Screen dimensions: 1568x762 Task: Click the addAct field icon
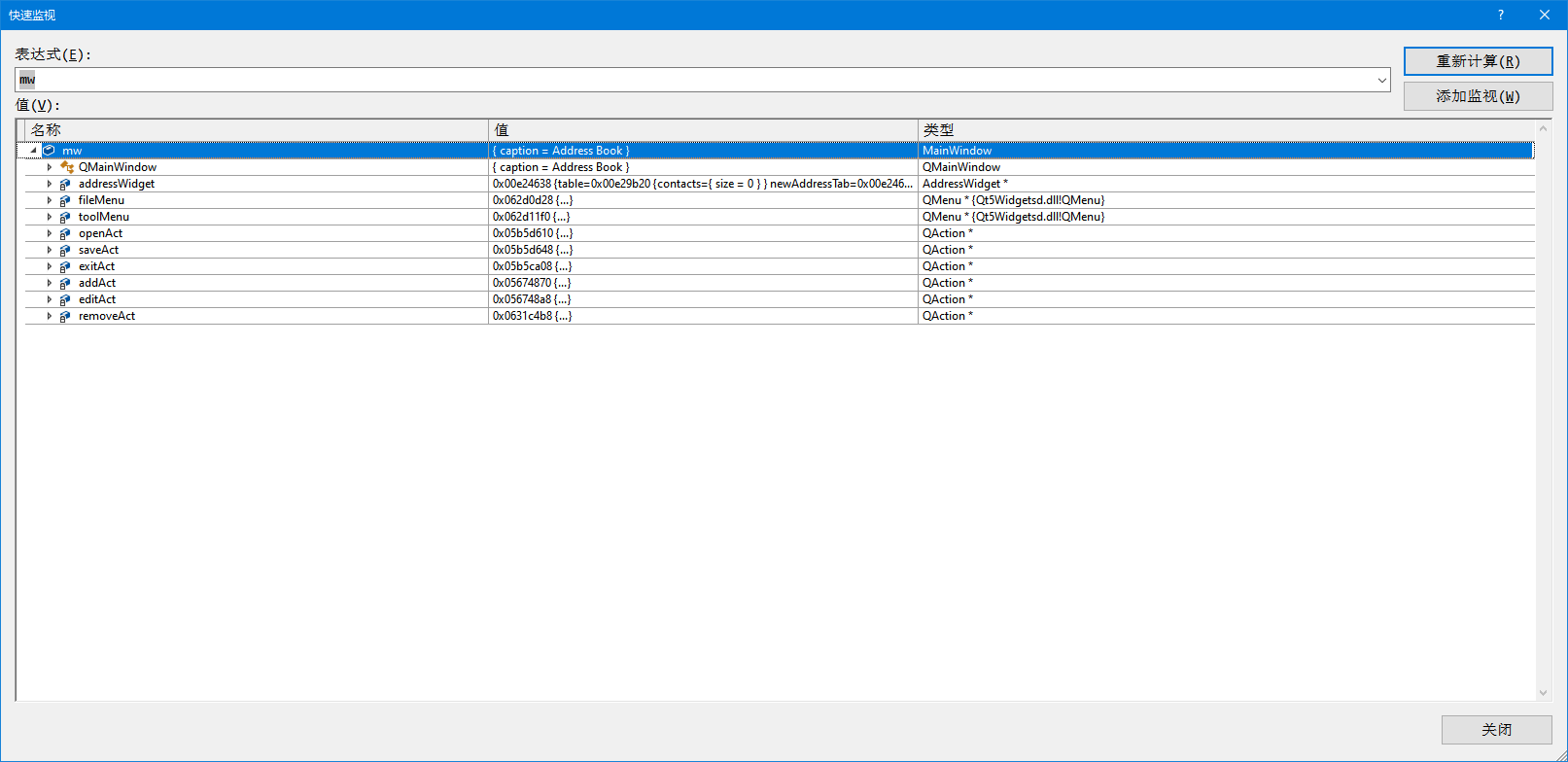65,283
